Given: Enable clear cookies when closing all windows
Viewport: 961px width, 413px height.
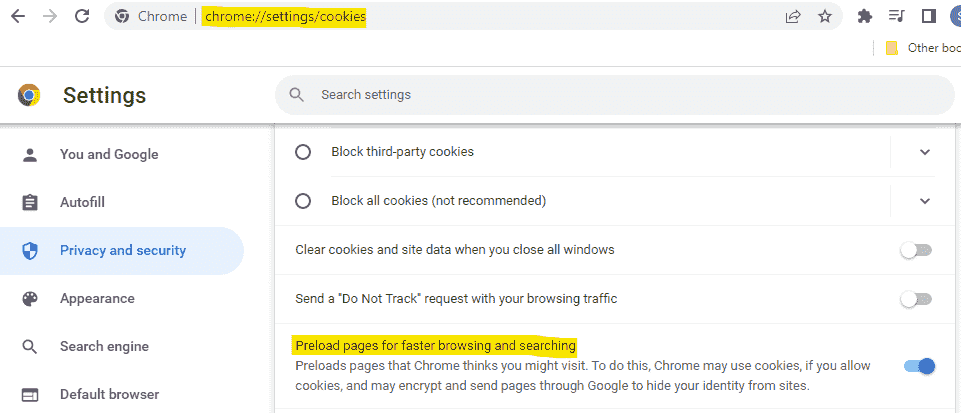Looking at the screenshot, I should [x=916, y=250].
